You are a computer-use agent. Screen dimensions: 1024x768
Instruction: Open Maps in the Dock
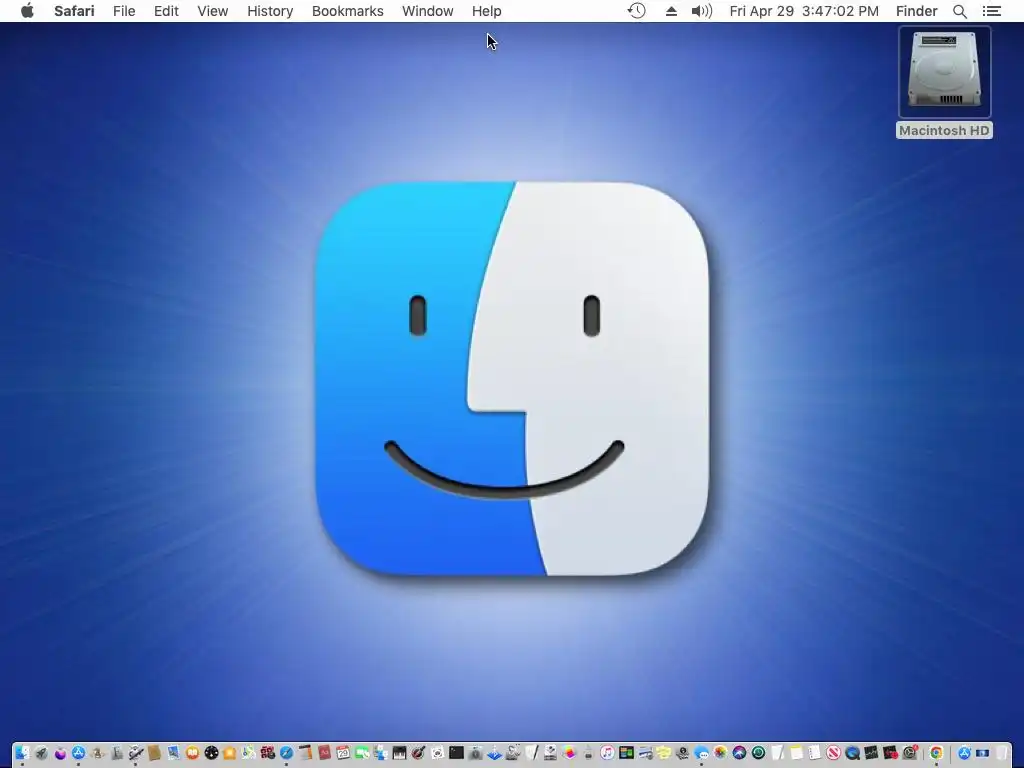tap(248, 753)
